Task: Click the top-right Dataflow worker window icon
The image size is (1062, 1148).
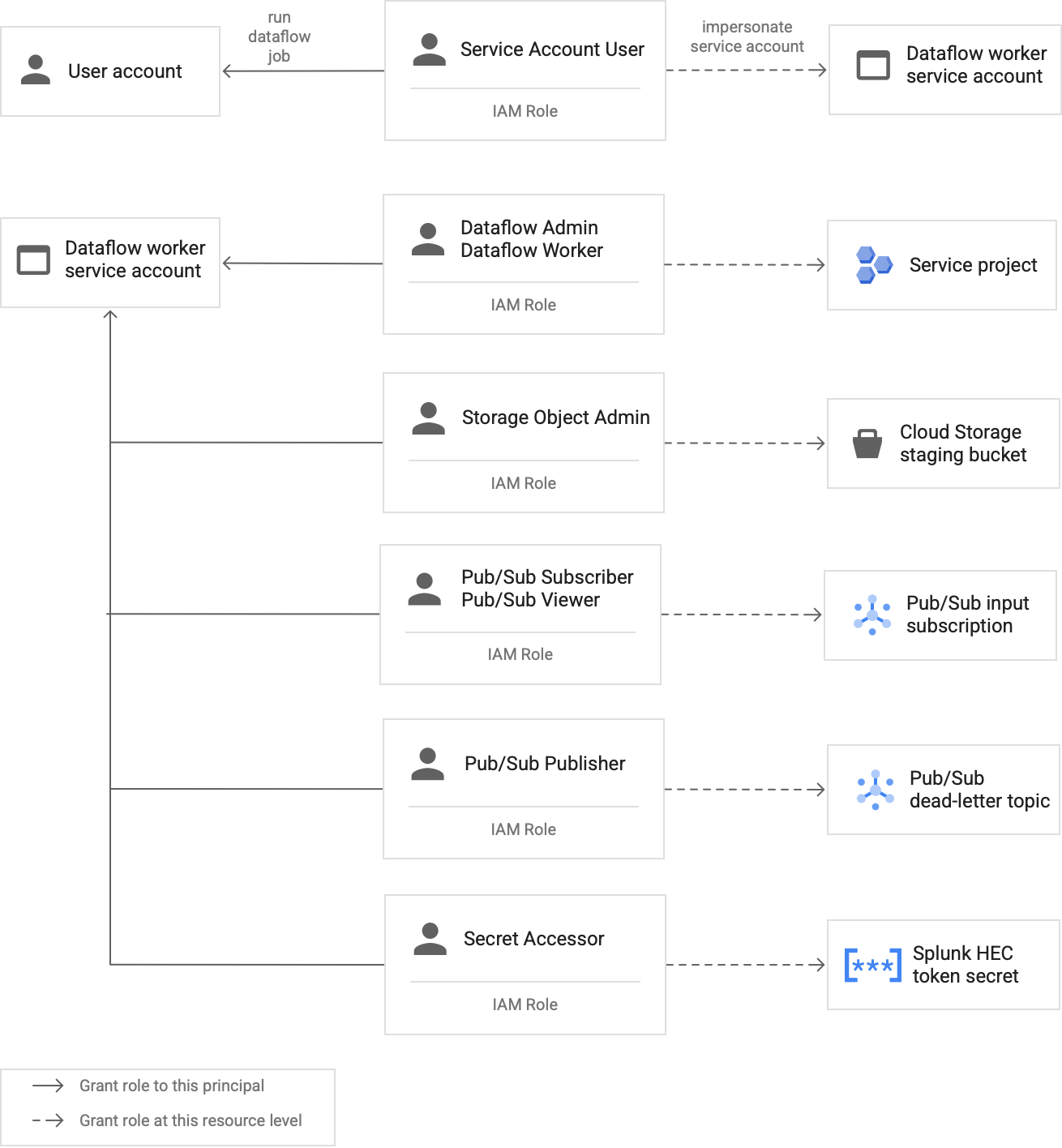Action: point(873,65)
